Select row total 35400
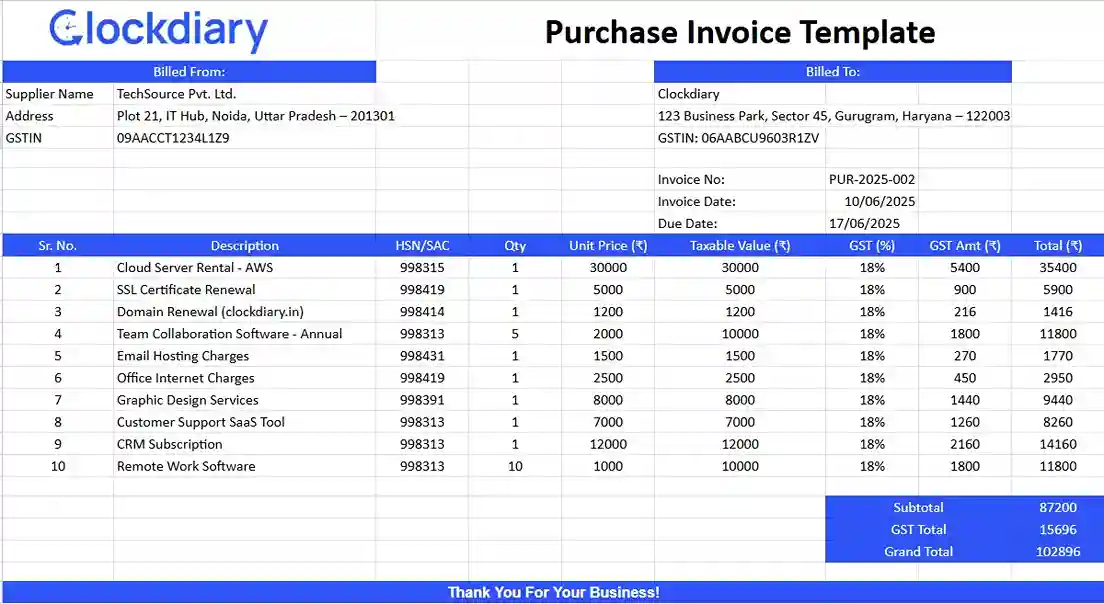Viewport: 1104px width, 604px height. [1058, 268]
